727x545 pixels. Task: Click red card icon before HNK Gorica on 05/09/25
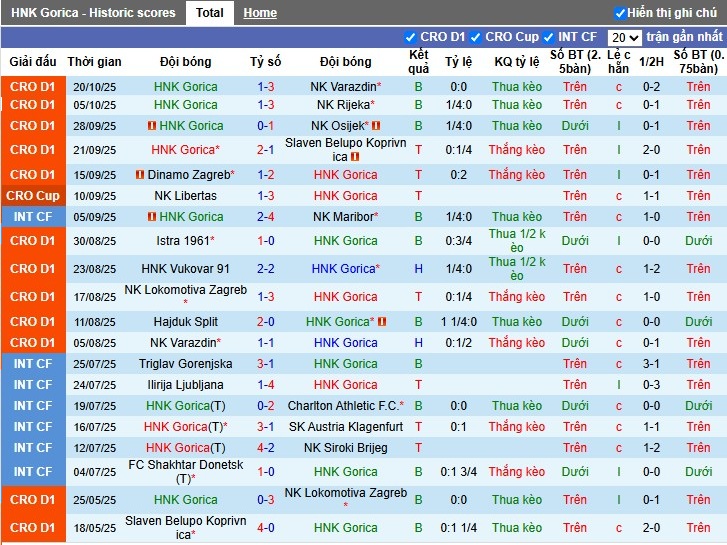tap(152, 217)
